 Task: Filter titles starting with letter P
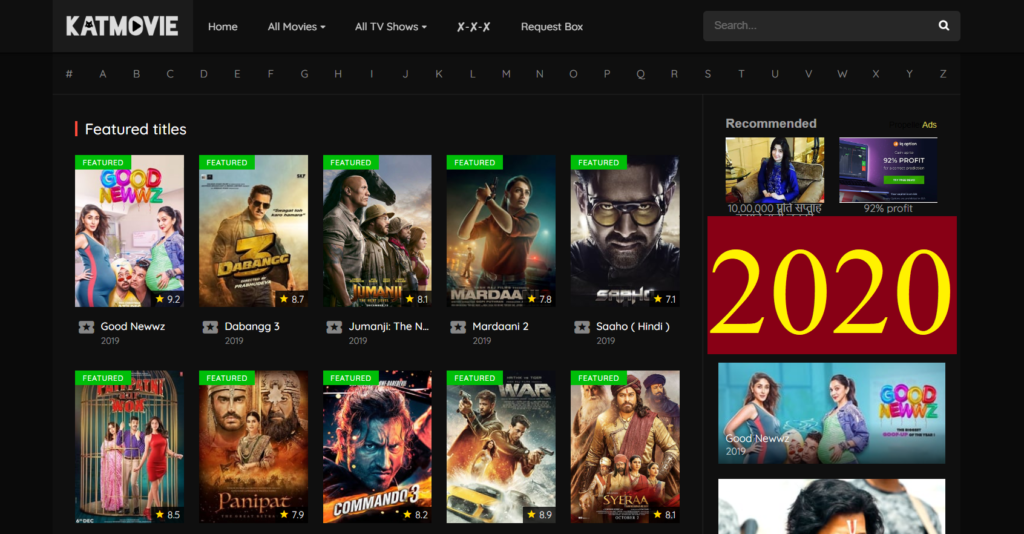coord(607,74)
